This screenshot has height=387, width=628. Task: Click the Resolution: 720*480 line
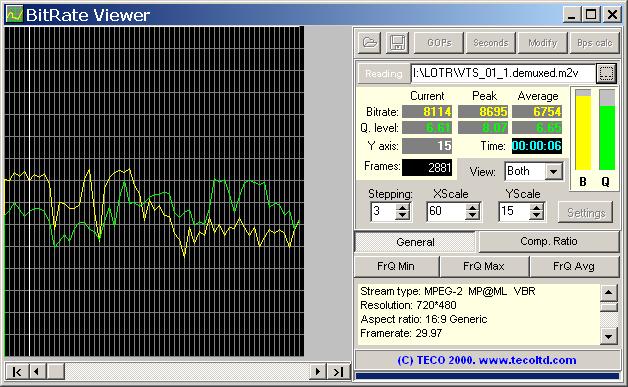[408, 305]
